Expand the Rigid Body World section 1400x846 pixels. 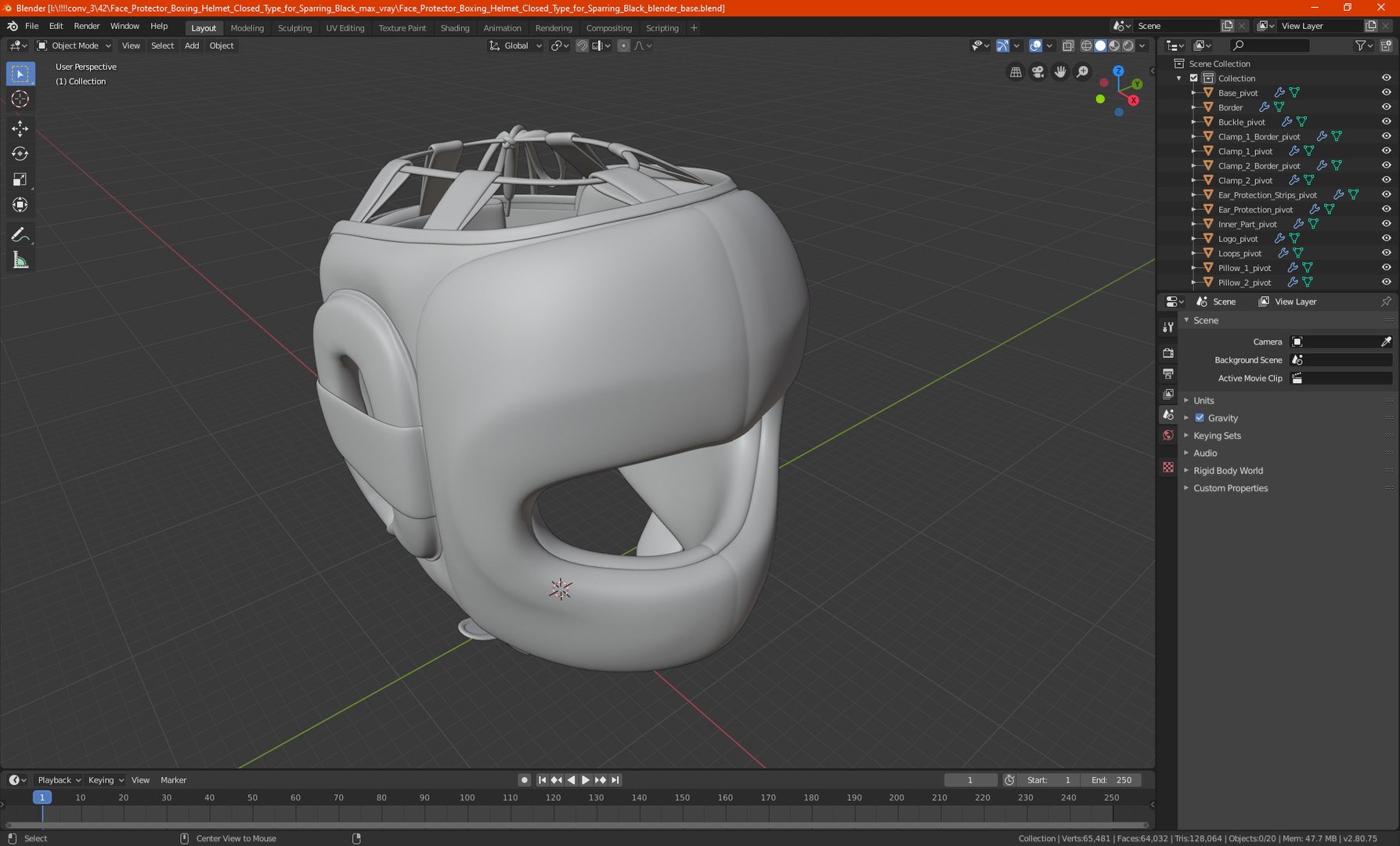coord(1228,471)
